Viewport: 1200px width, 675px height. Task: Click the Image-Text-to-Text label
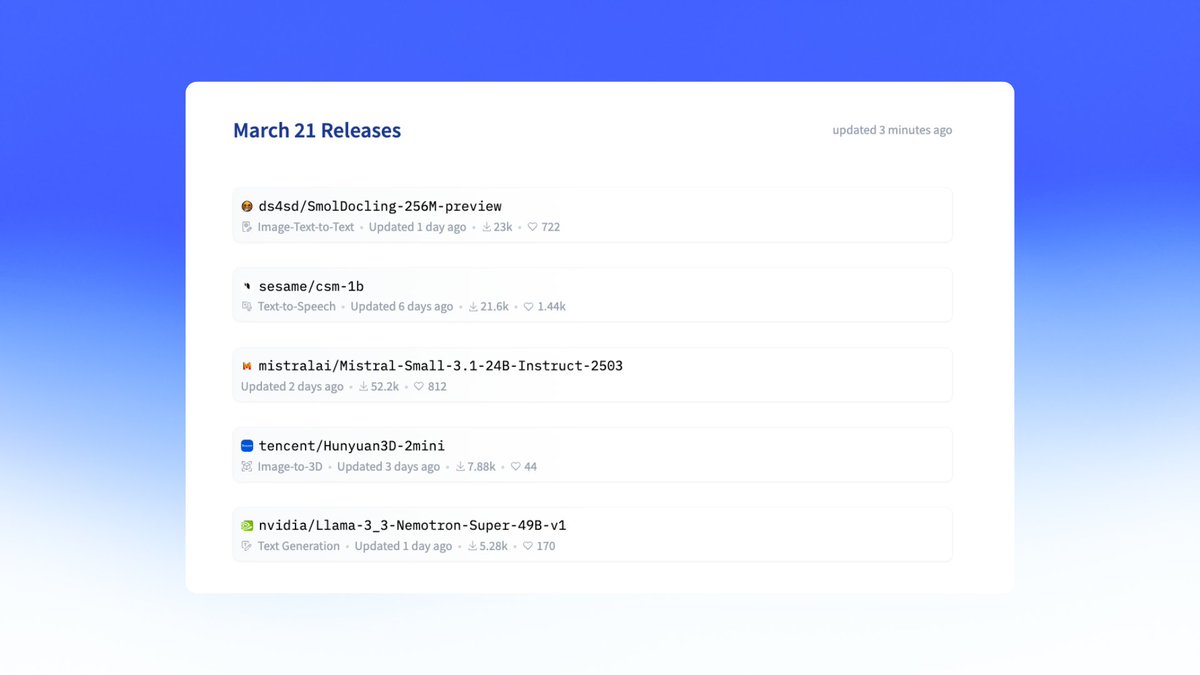pos(306,227)
